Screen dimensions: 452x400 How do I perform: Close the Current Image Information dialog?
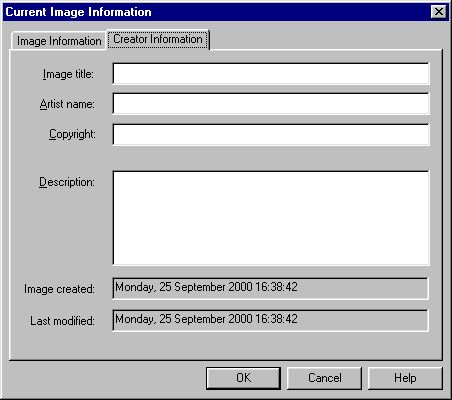click(439, 12)
